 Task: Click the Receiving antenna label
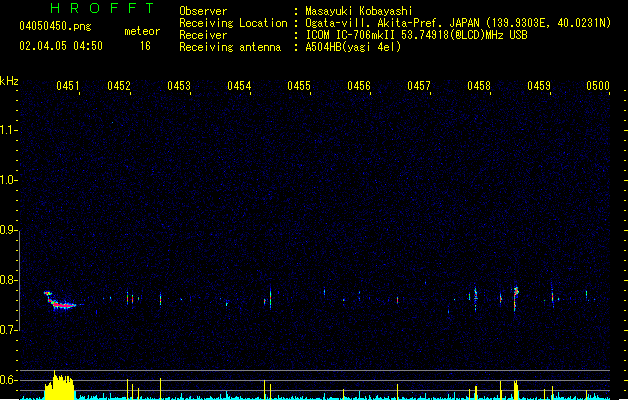tap(230, 47)
